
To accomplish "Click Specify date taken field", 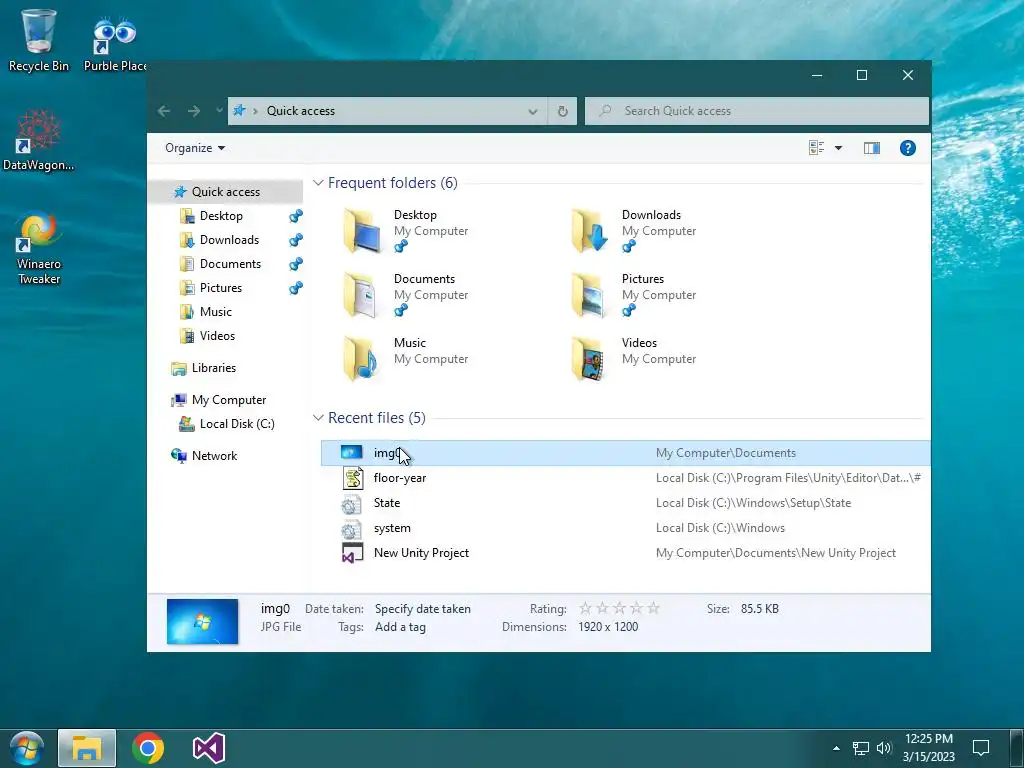I will coord(423,609).
